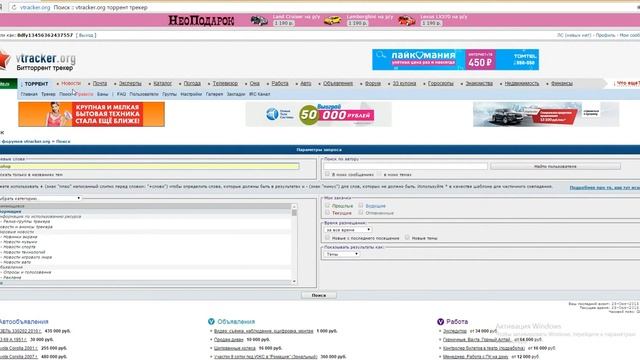This screenshot has height=360, width=640.
Task: Click the browser reload icon
Action: [x=13, y=7]
